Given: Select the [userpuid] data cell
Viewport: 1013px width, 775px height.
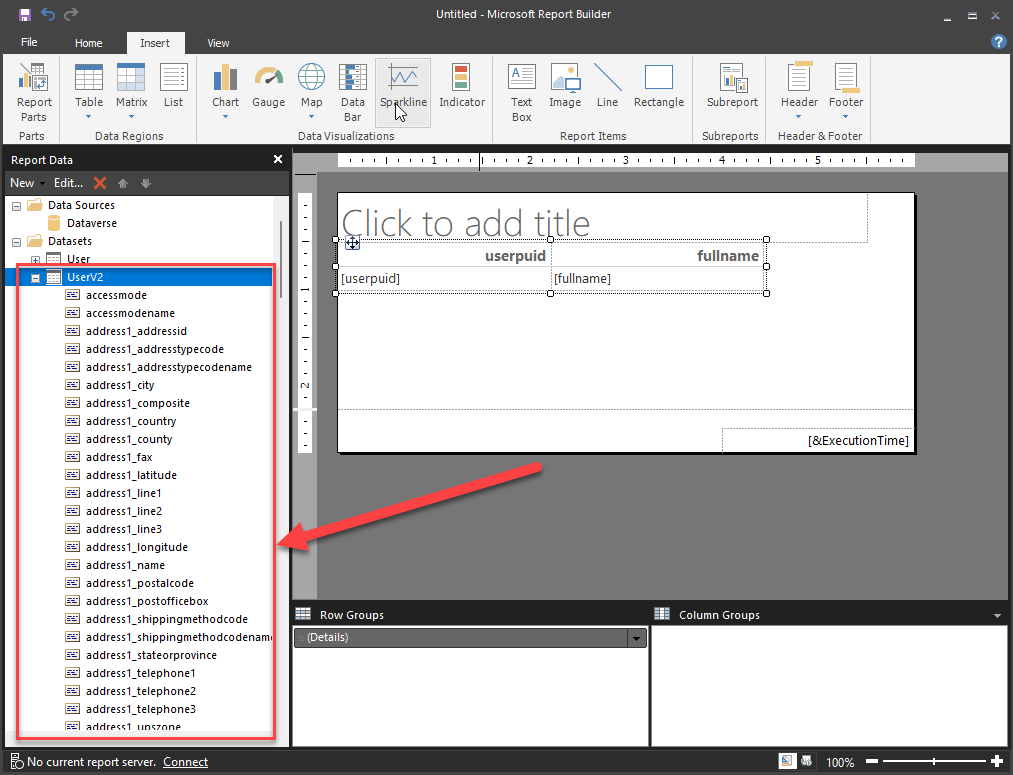Looking at the screenshot, I should click(x=444, y=279).
